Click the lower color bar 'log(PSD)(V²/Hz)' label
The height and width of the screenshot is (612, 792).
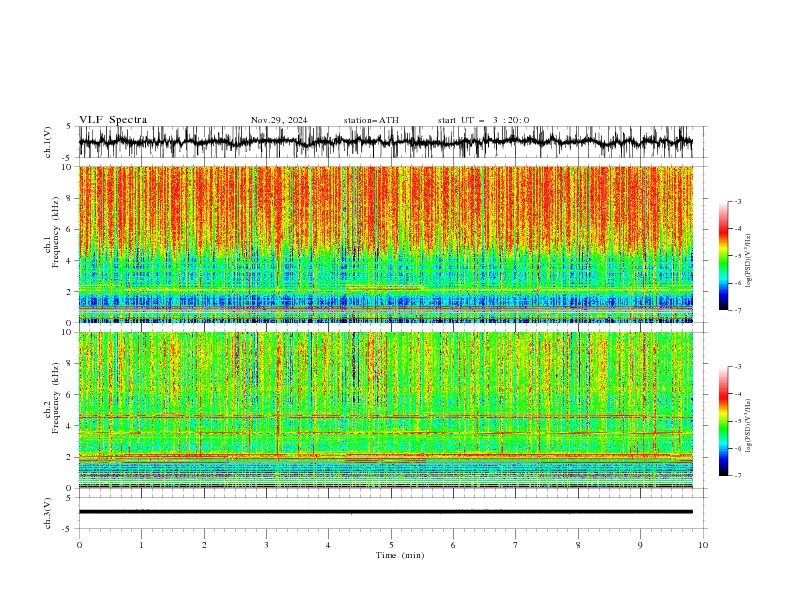(748, 426)
